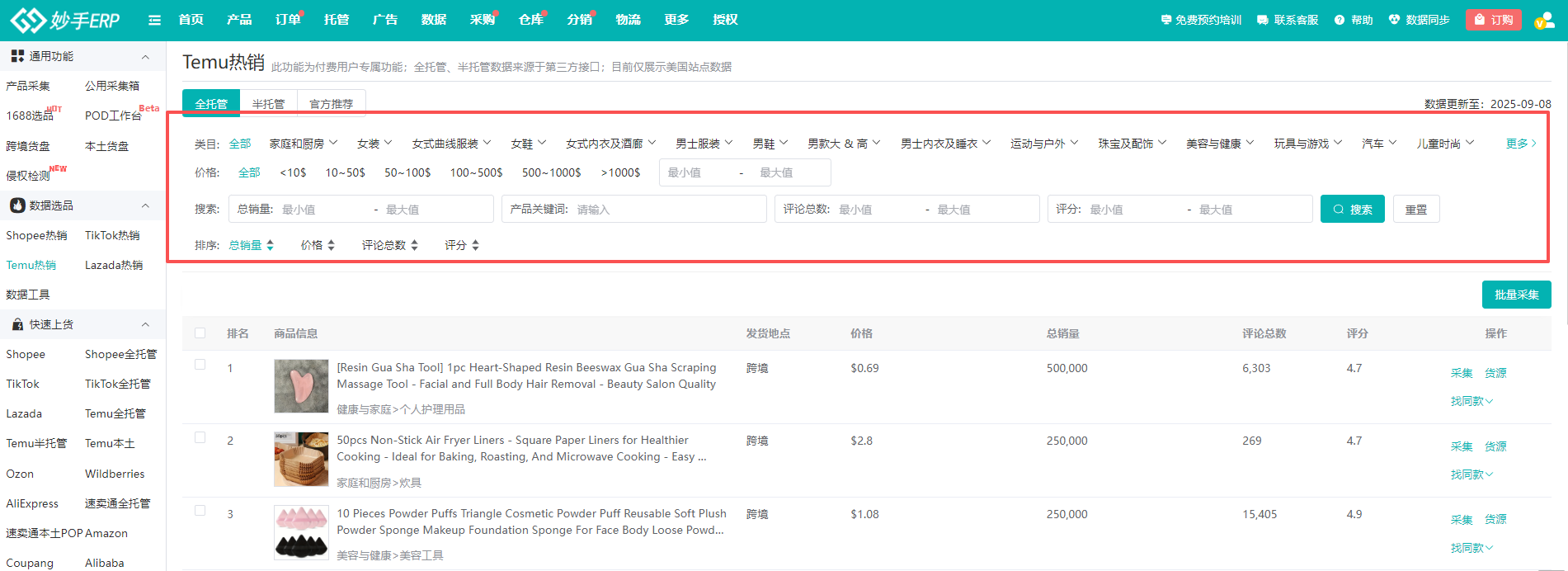The height and width of the screenshot is (571, 1568).
Task: Collapse the 快速上货 sidebar section
Action: click(145, 324)
